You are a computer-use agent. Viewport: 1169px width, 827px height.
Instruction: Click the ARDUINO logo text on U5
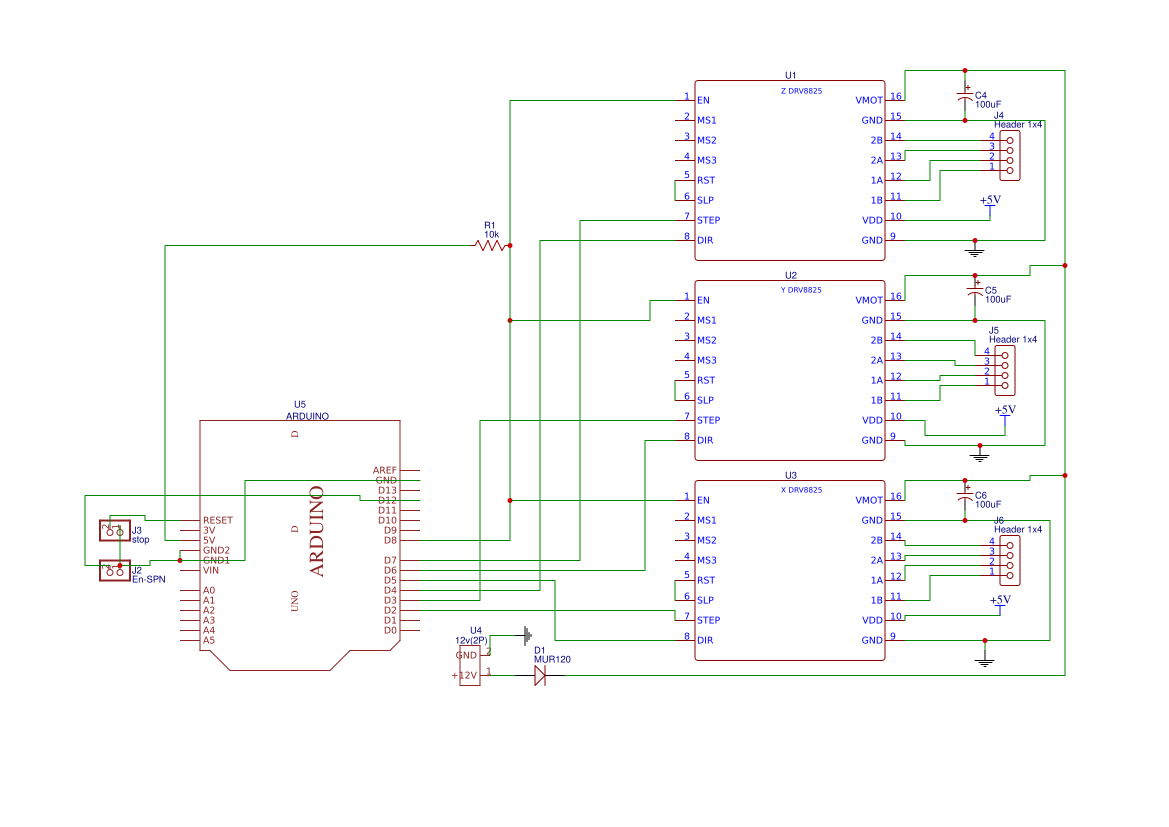point(317,531)
